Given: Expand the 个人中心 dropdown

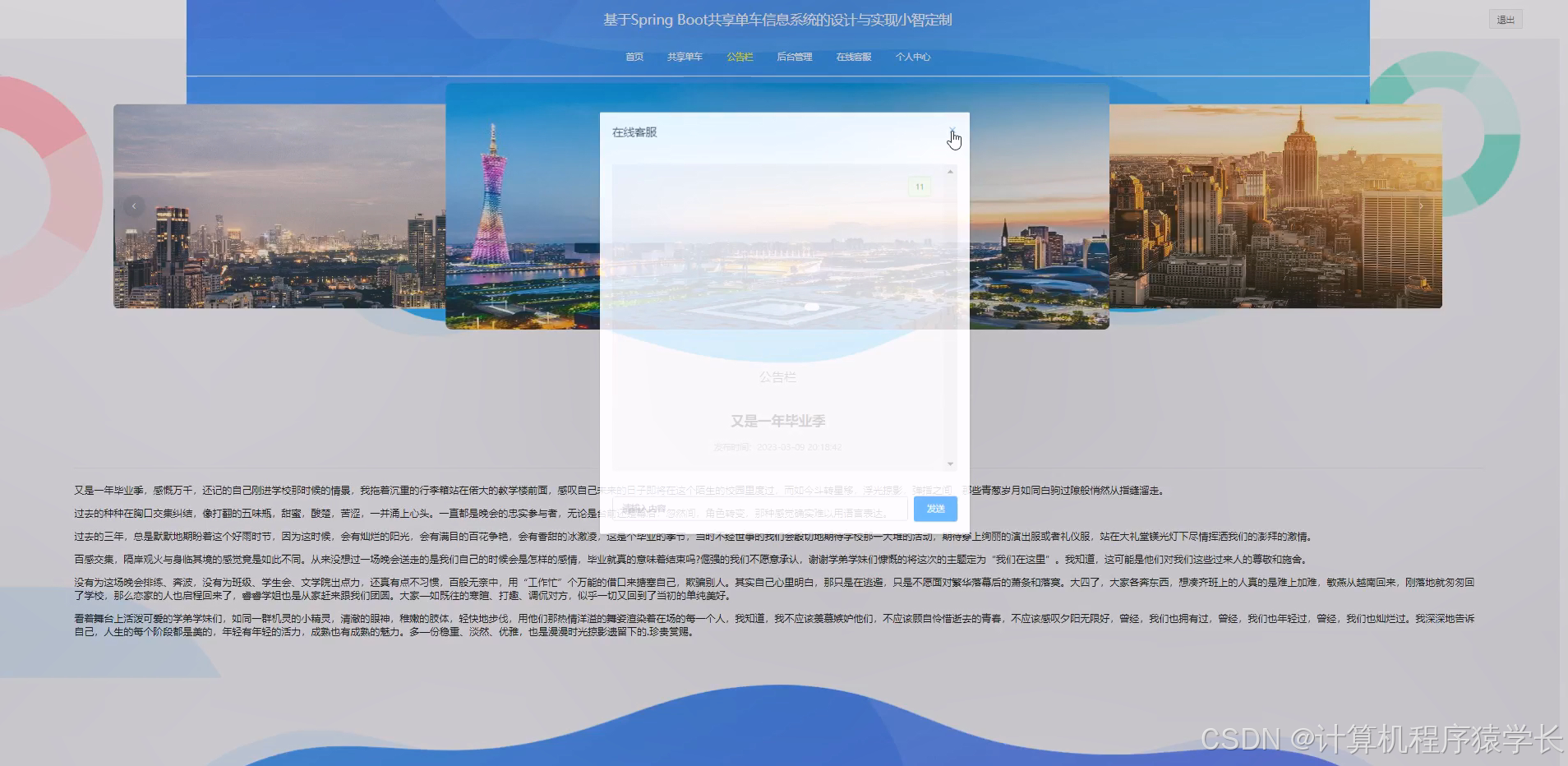Looking at the screenshot, I should pos(915,57).
